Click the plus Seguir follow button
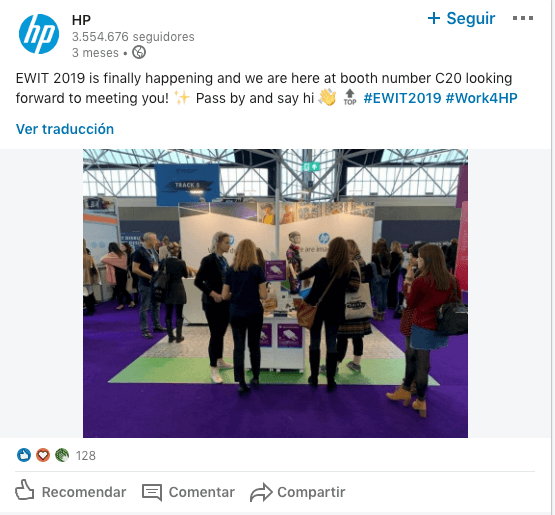This screenshot has height=515, width=555. [x=461, y=18]
